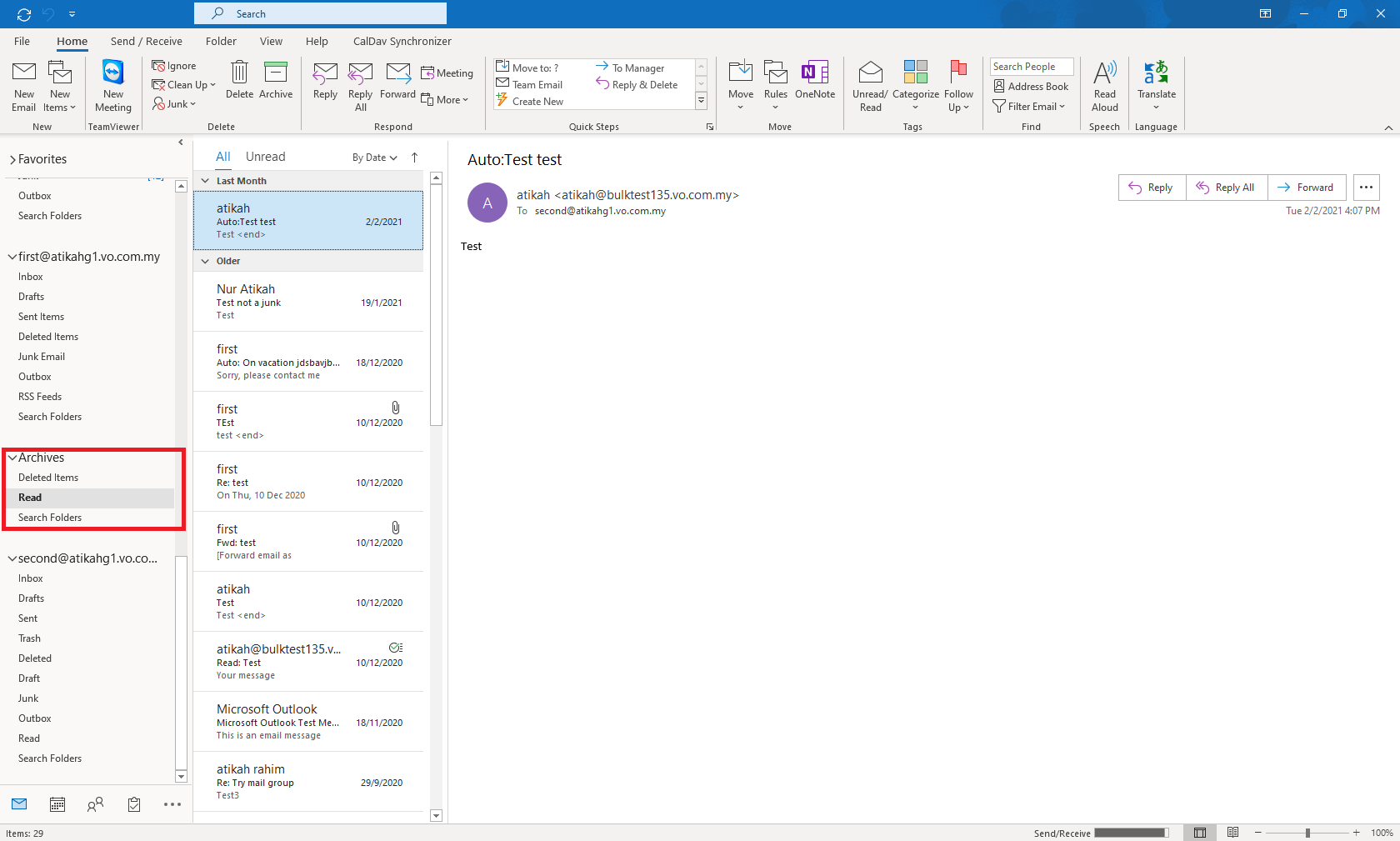1400x841 pixels.
Task: Click Reply All in reading pane
Action: tap(1226, 188)
